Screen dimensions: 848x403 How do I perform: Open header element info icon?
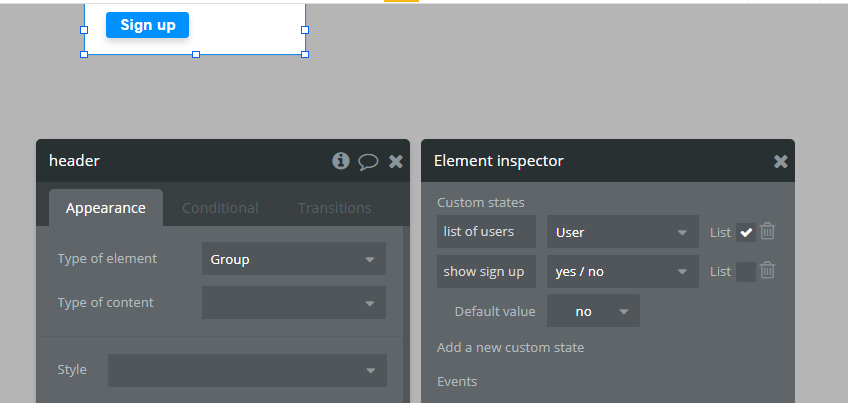(x=341, y=161)
